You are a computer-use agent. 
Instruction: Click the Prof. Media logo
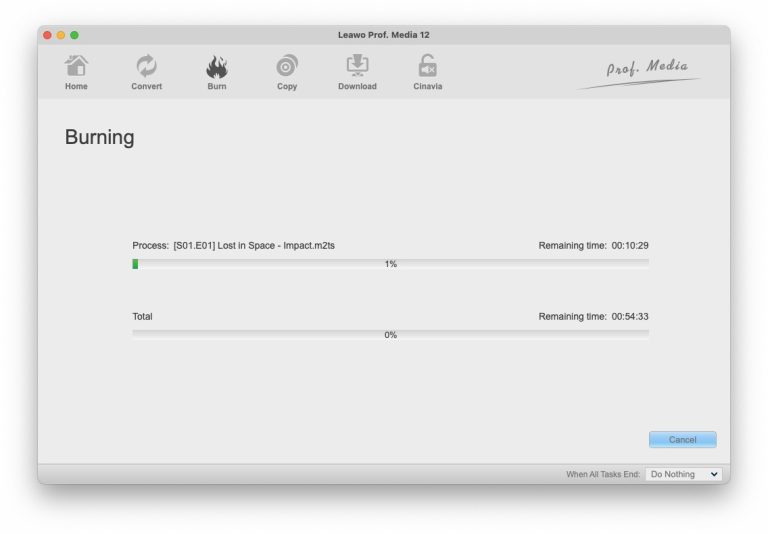pyautogui.click(x=646, y=70)
